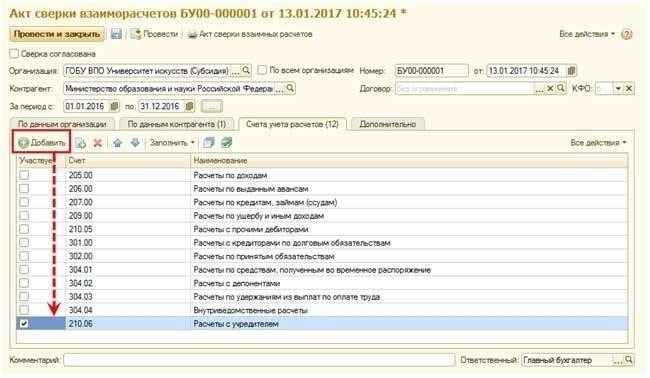Search Ответственный with magnifier icon
The image size is (650, 378).
click(x=629, y=360)
